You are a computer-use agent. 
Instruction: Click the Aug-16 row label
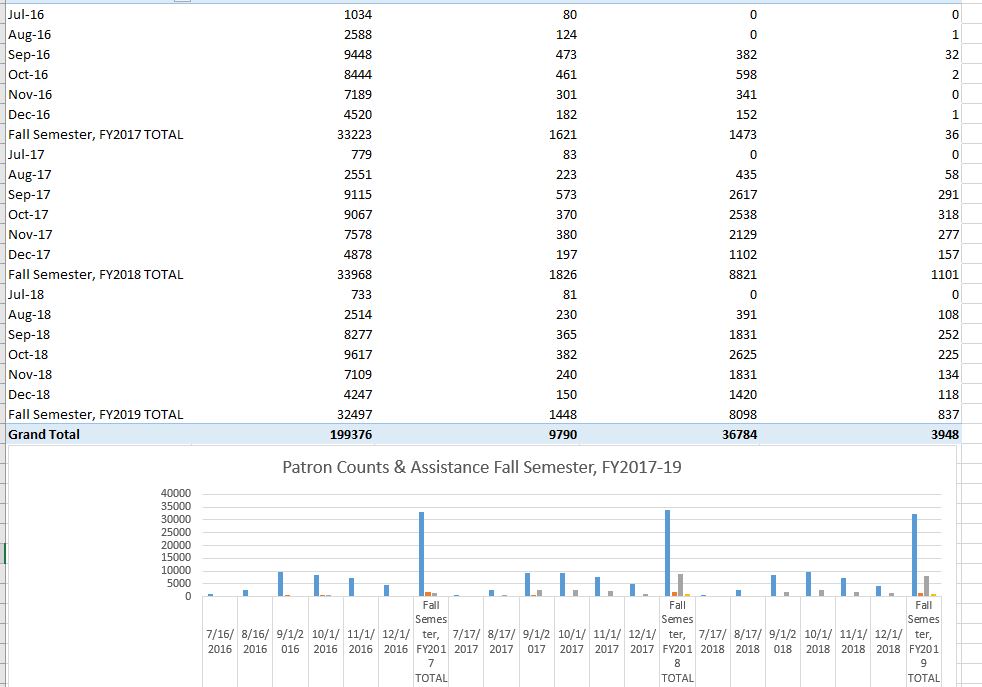click(29, 34)
